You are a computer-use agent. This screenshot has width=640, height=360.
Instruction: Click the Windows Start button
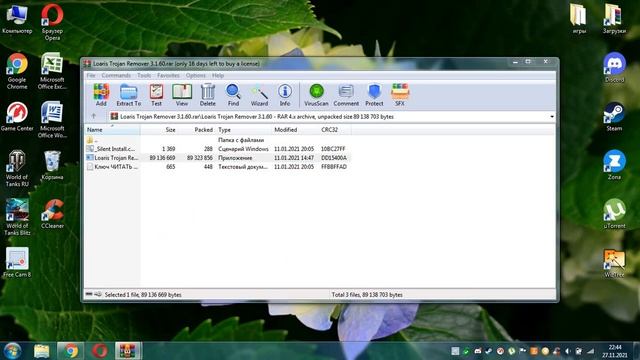[x=12, y=351]
